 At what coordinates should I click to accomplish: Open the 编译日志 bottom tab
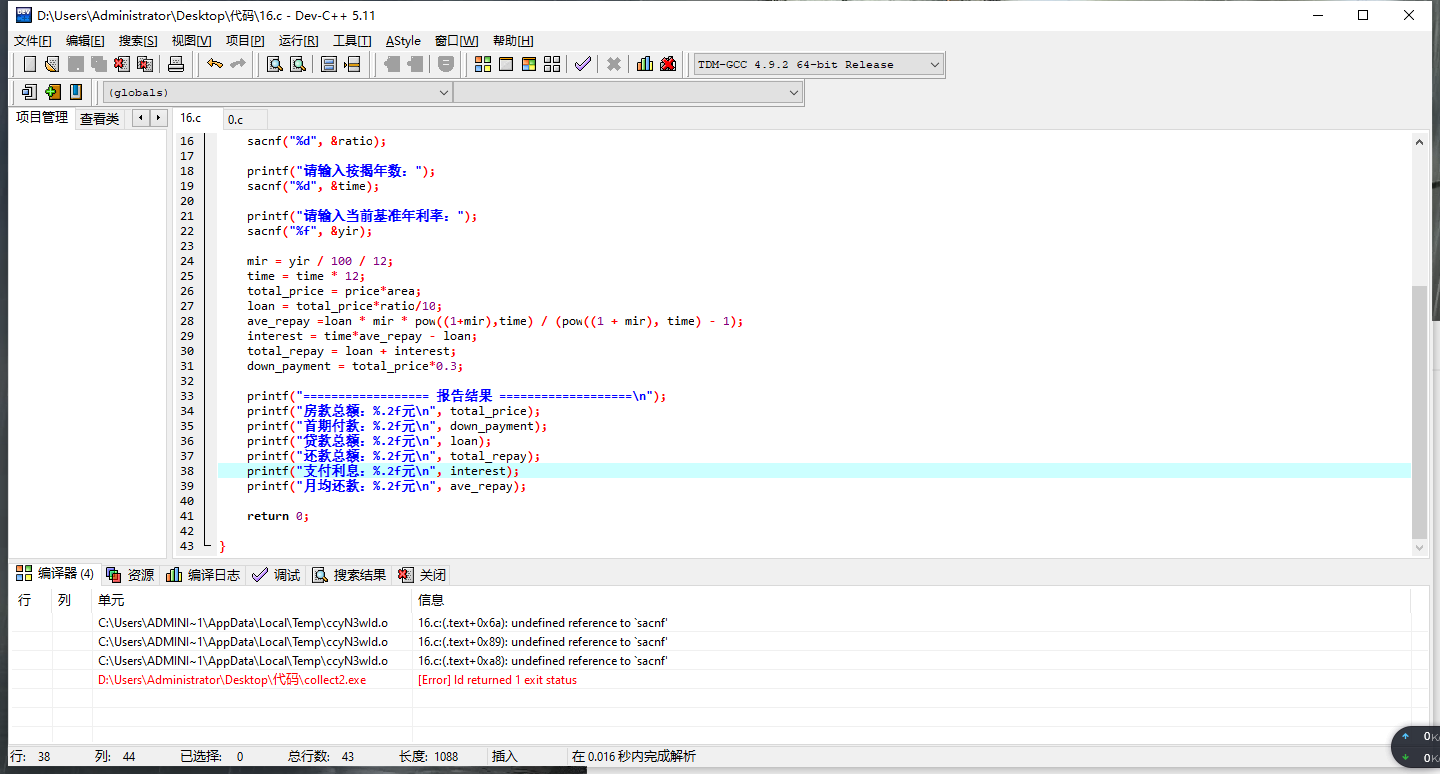pyautogui.click(x=203, y=575)
